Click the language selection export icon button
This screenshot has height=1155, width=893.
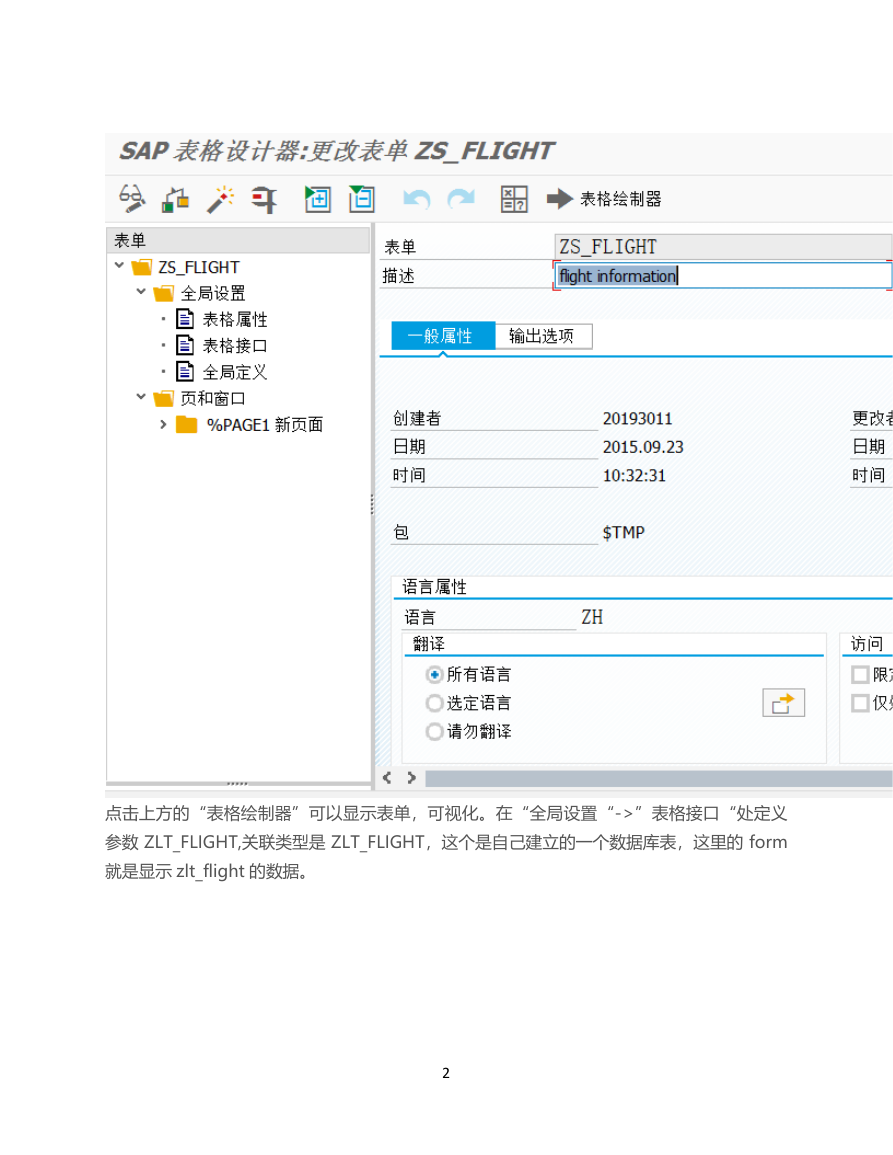click(783, 703)
